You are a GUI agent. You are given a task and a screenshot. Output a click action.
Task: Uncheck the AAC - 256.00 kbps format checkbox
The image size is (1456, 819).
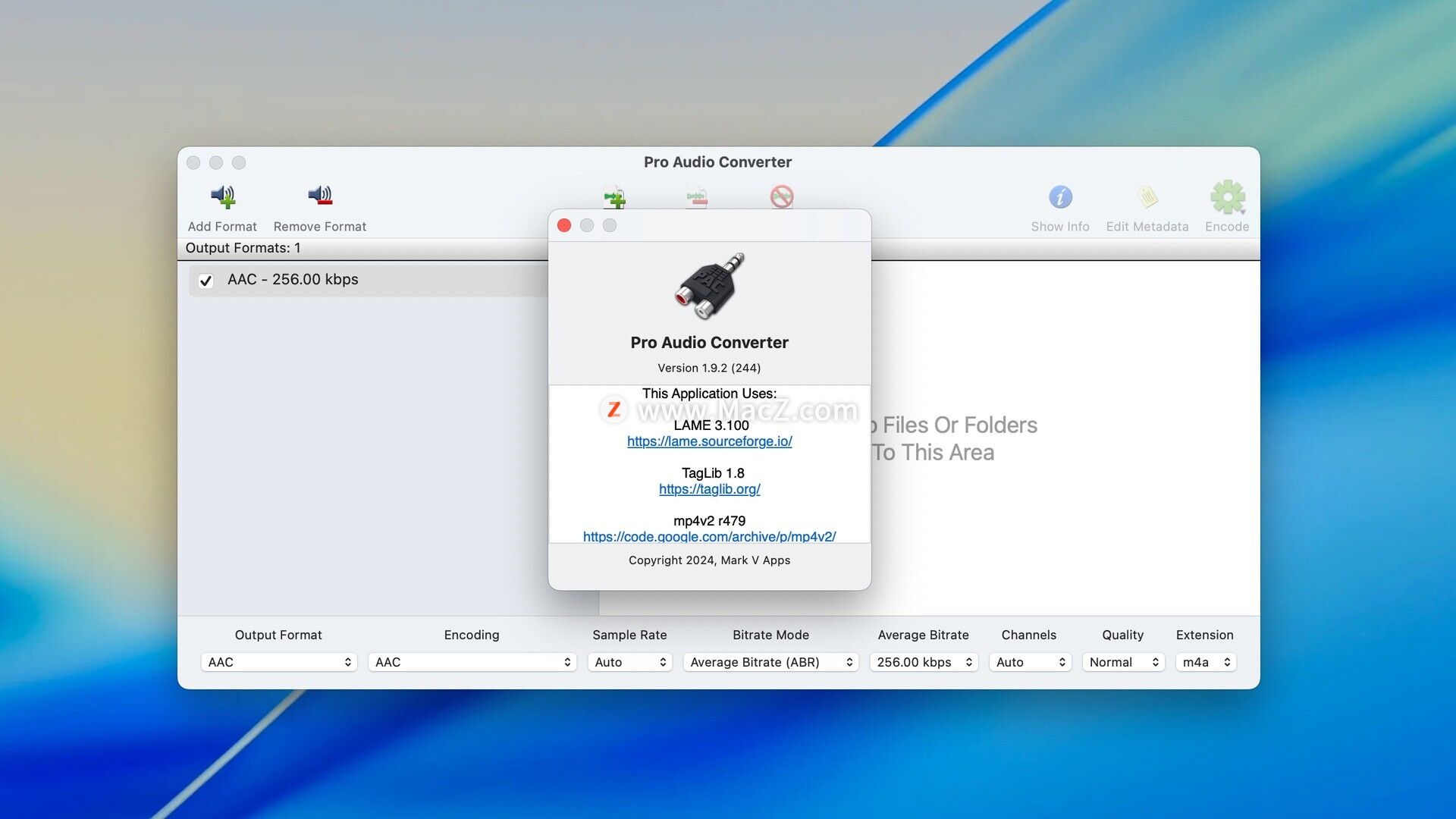[x=206, y=281]
